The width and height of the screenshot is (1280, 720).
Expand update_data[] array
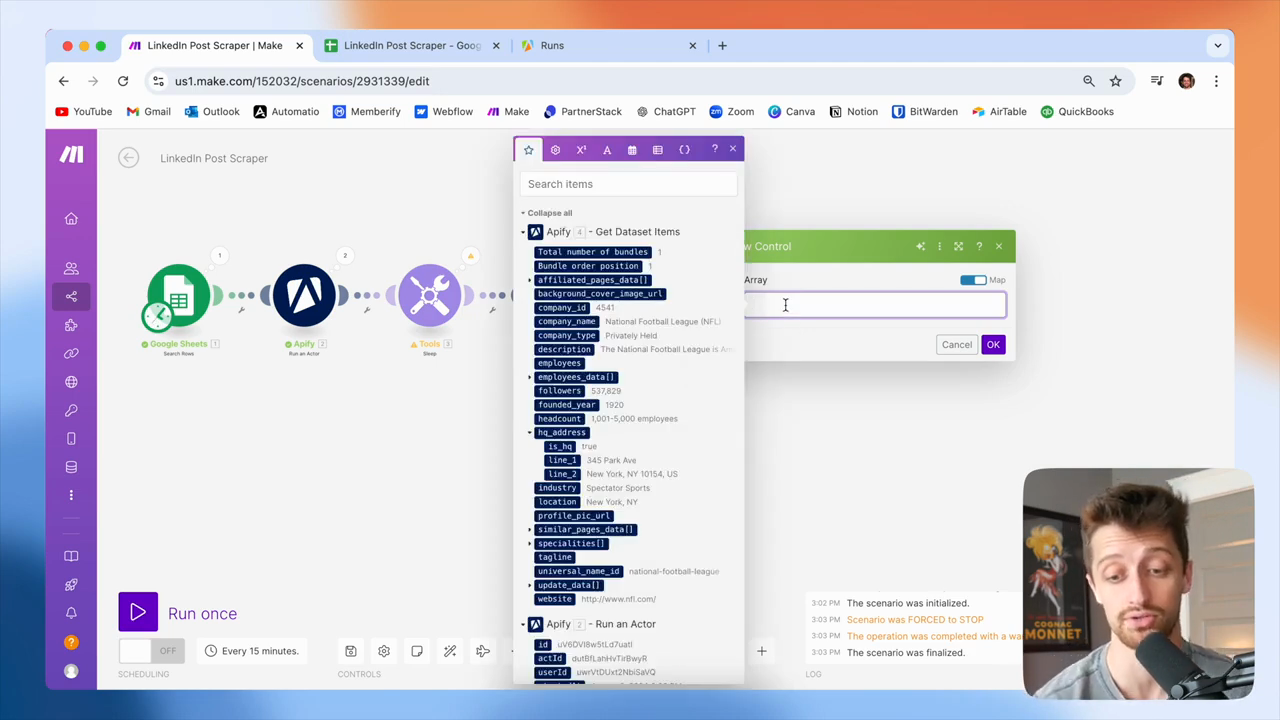click(x=530, y=585)
